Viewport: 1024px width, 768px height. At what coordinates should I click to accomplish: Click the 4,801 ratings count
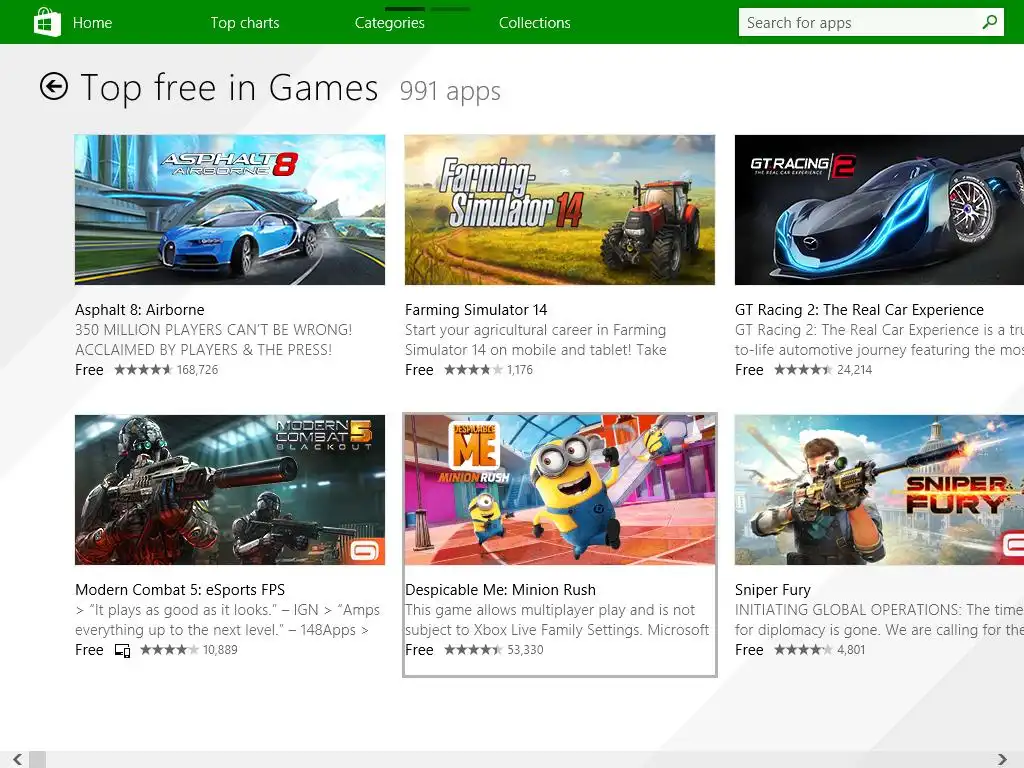(x=851, y=650)
